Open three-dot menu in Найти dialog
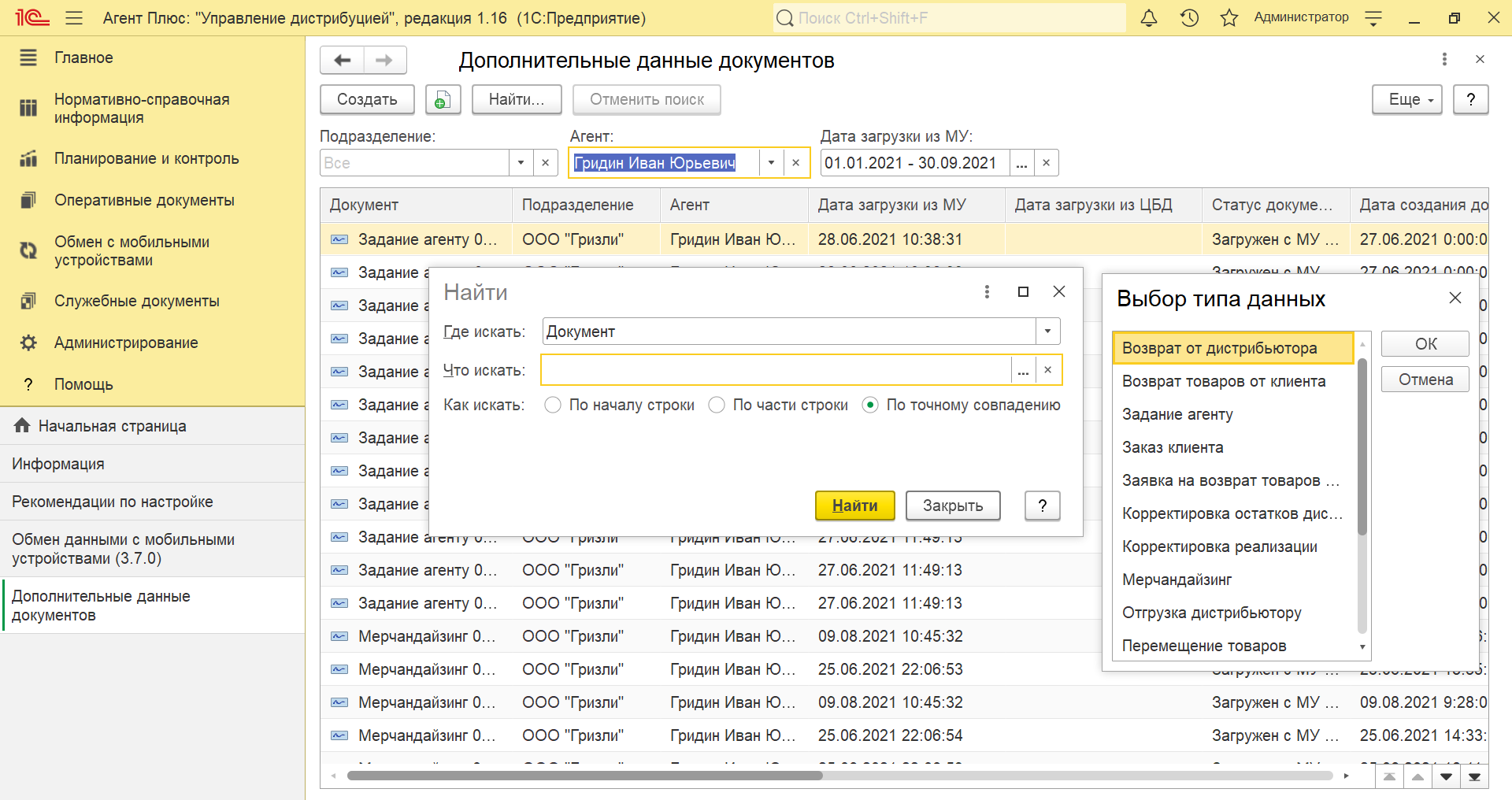This screenshot has height=800, width=1512. coord(987,292)
